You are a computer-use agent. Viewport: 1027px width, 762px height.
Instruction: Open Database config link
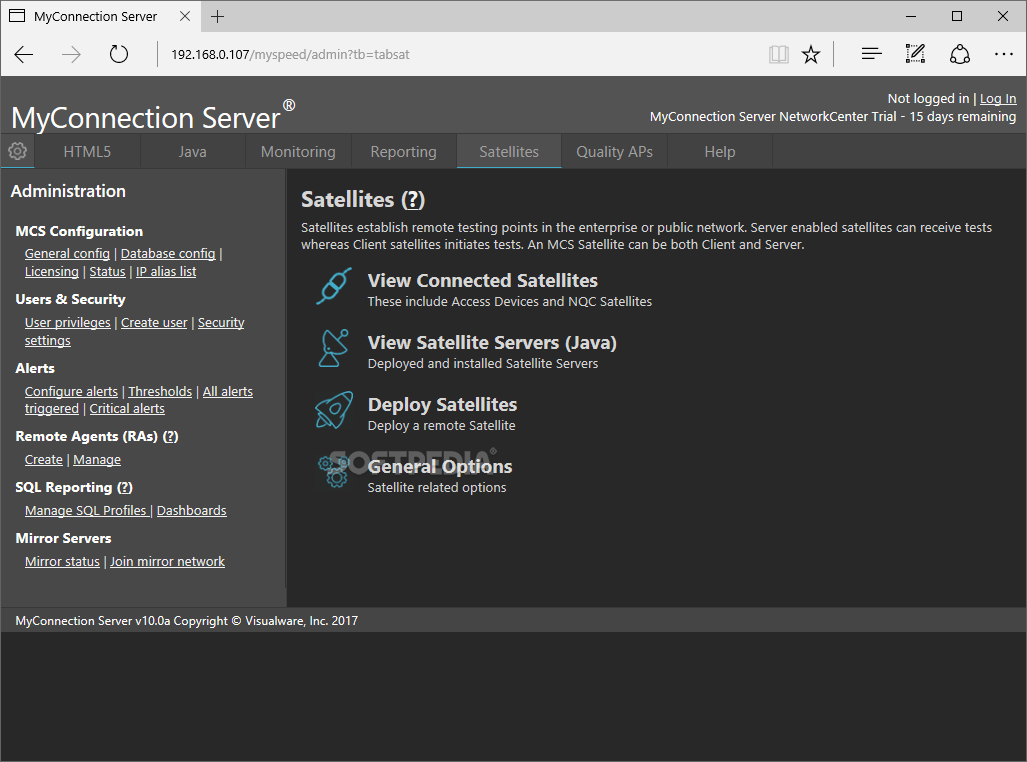(168, 254)
